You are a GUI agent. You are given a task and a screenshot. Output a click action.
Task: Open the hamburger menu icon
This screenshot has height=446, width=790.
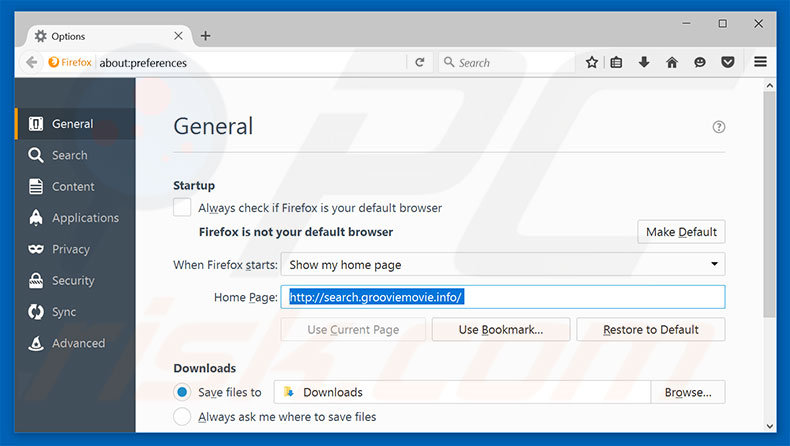tap(761, 62)
